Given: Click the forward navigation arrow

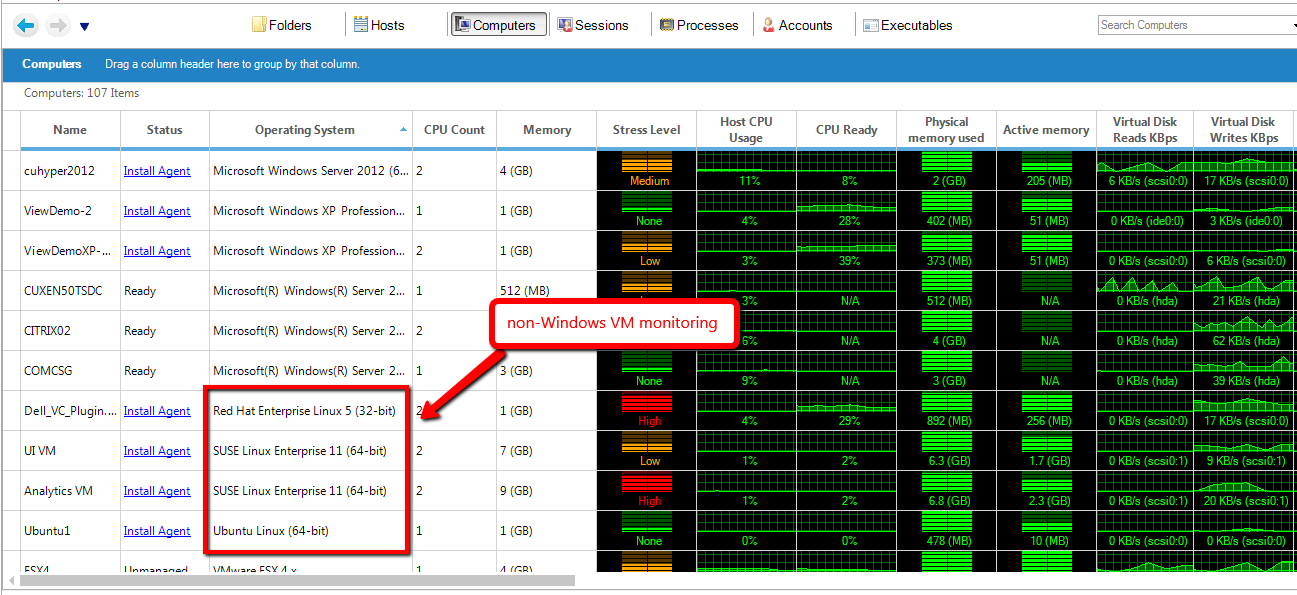Looking at the screenshot, I should pos(57,26).
